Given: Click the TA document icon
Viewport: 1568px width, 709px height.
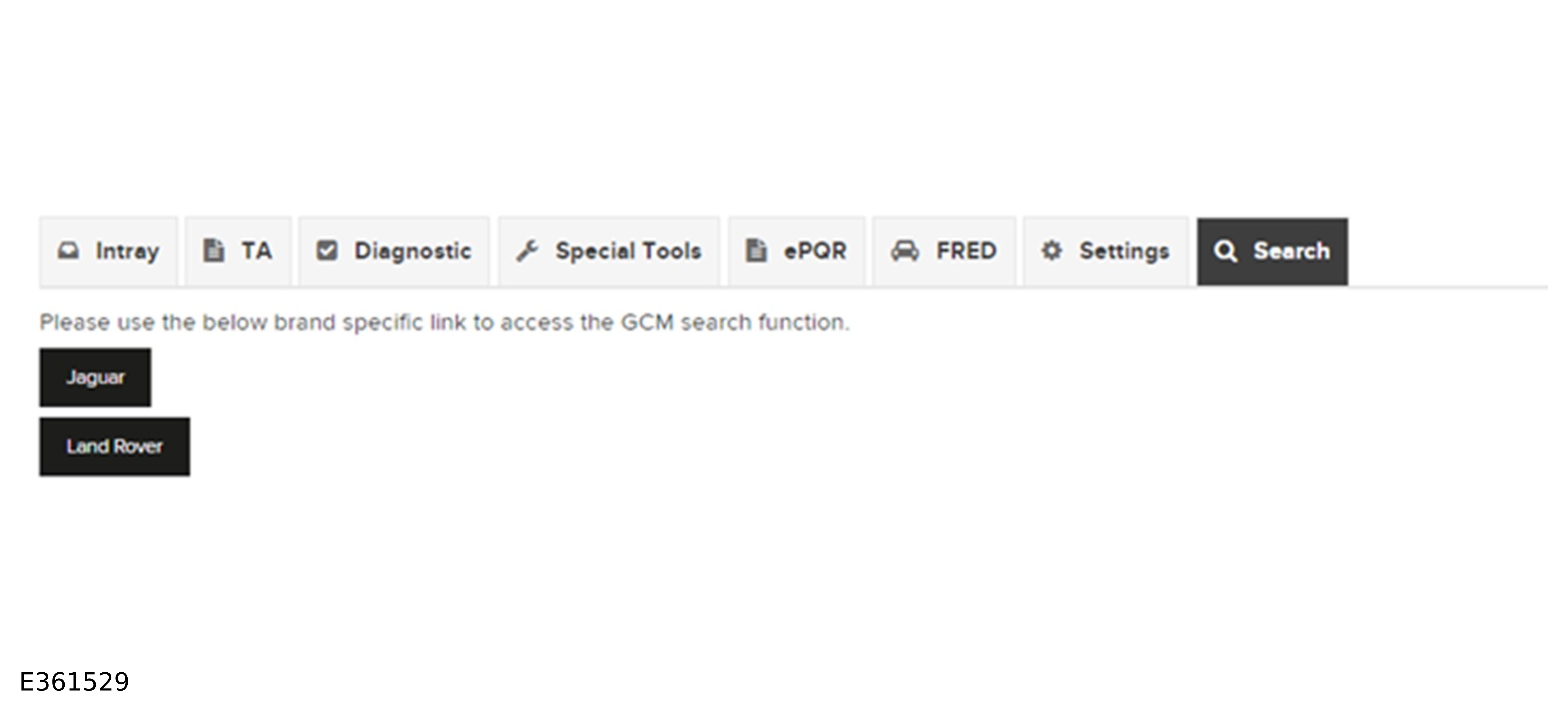Looking at the screenshot, I should (x=213, y=251).
